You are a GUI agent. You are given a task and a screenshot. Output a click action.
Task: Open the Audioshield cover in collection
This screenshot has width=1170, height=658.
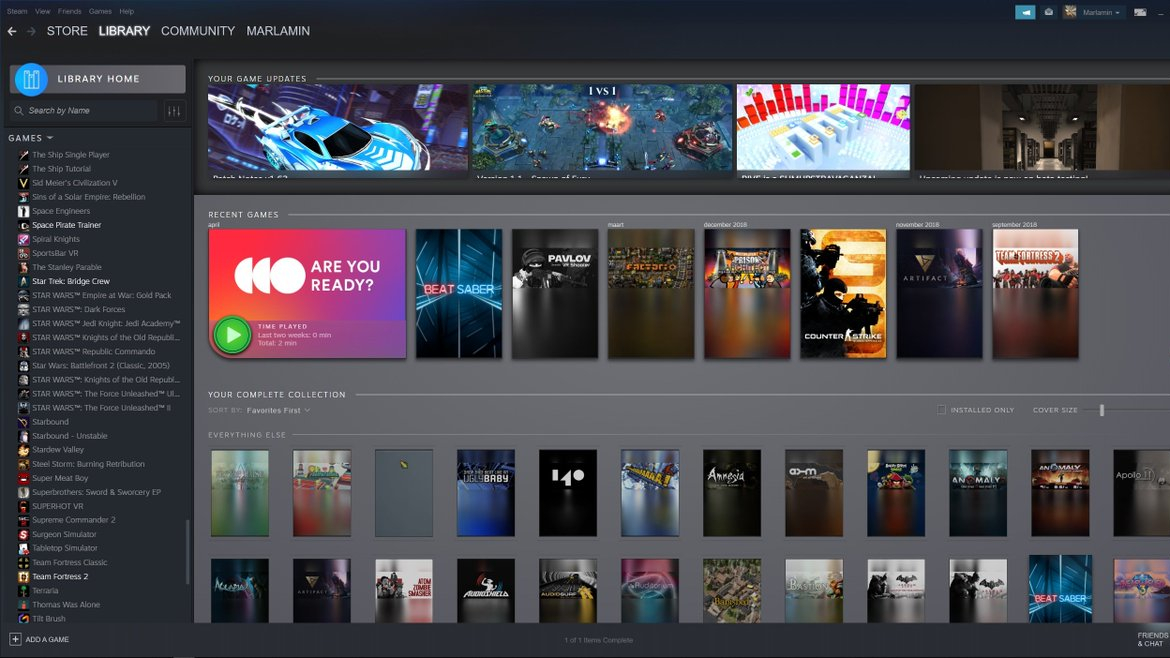click(486, 591)
